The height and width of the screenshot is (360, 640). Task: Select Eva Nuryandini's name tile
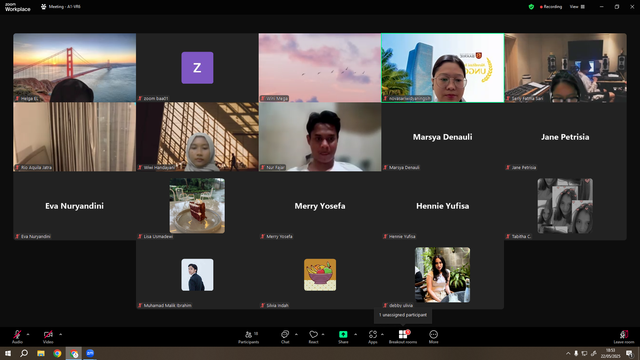pos(75,206)
